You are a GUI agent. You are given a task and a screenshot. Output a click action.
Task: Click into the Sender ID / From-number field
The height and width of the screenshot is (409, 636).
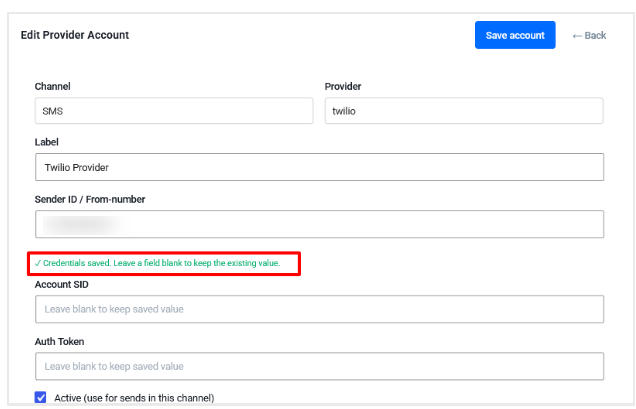pyautogui.click(x=319, y=224)
